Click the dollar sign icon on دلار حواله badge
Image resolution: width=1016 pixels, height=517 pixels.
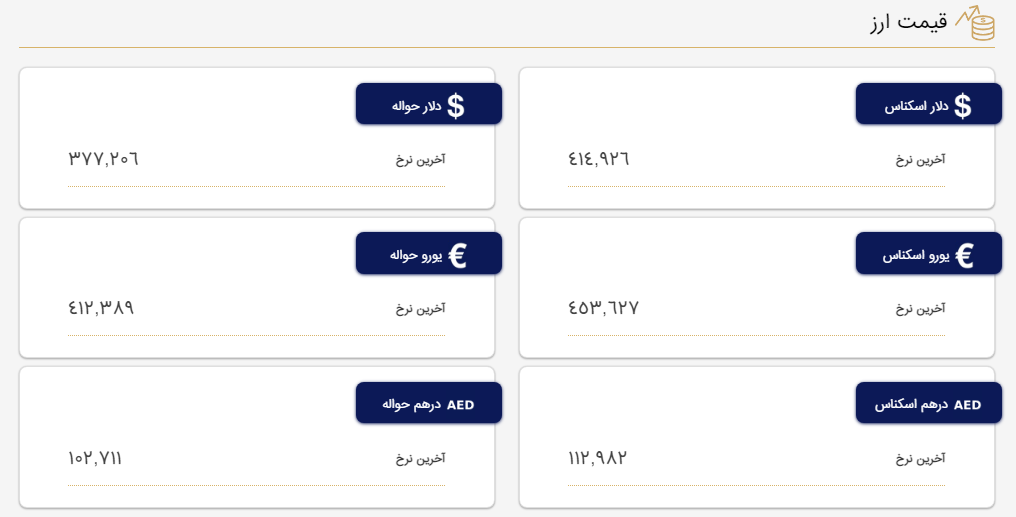(x=456, y=106)
